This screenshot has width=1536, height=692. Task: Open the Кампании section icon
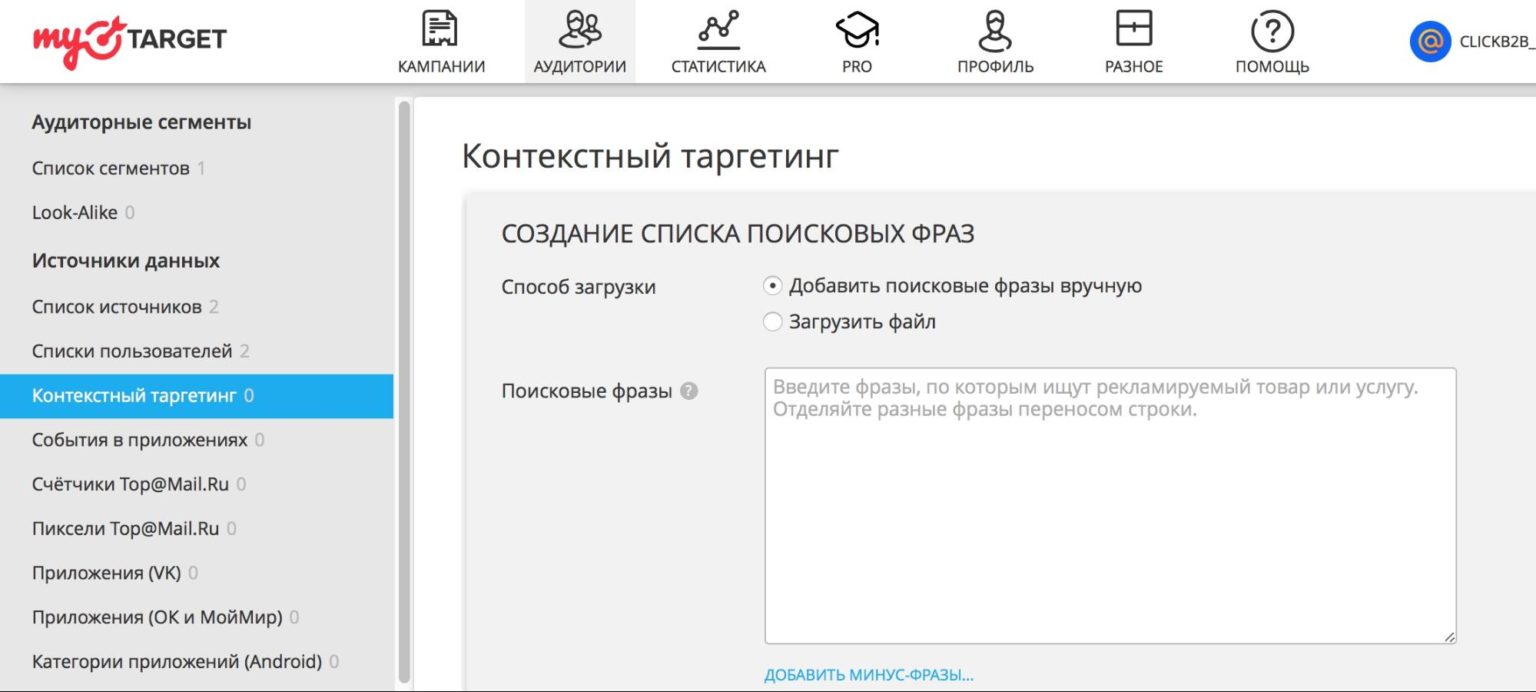coord(441,30)
